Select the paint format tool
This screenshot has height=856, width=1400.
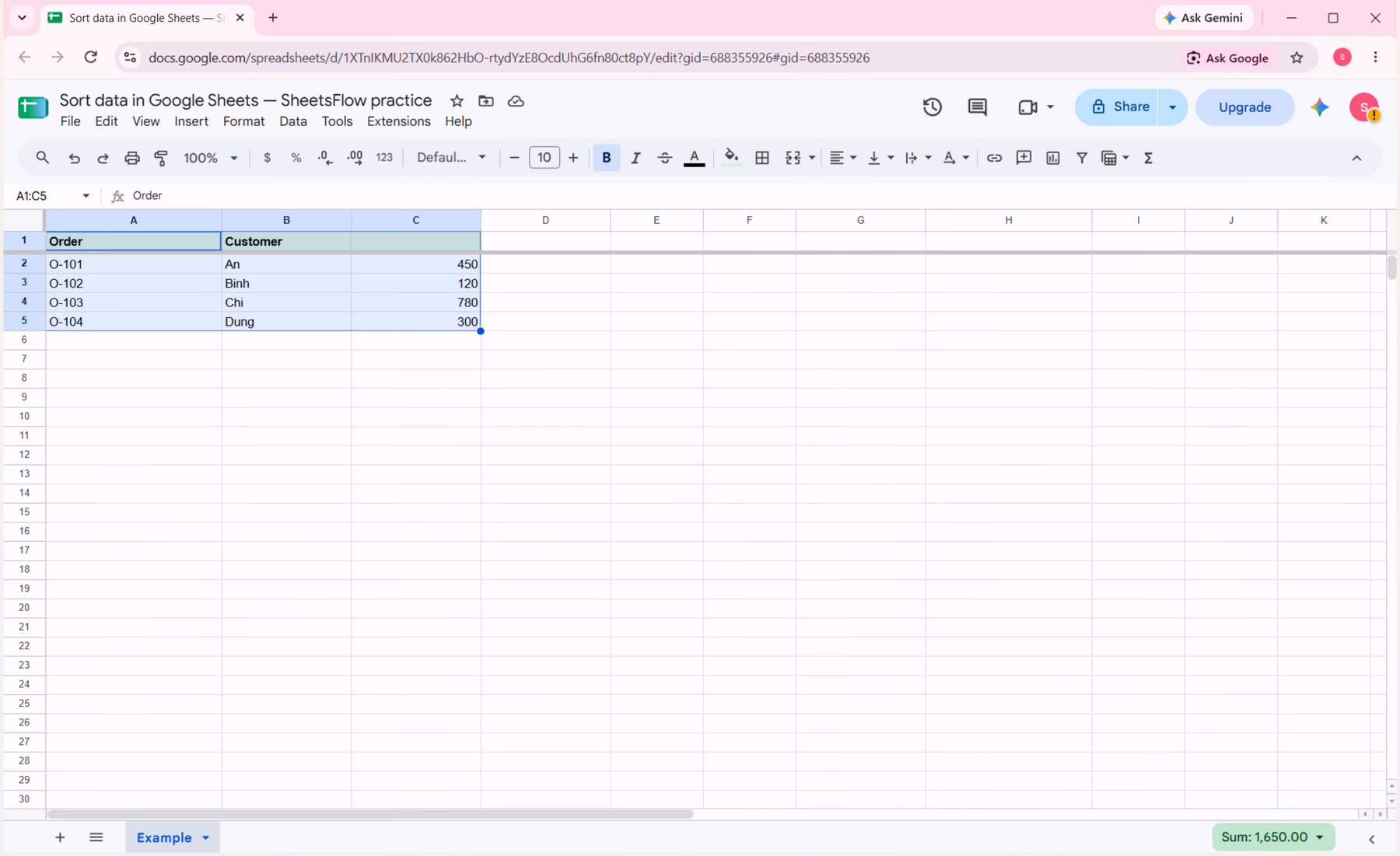click(161, 158)
